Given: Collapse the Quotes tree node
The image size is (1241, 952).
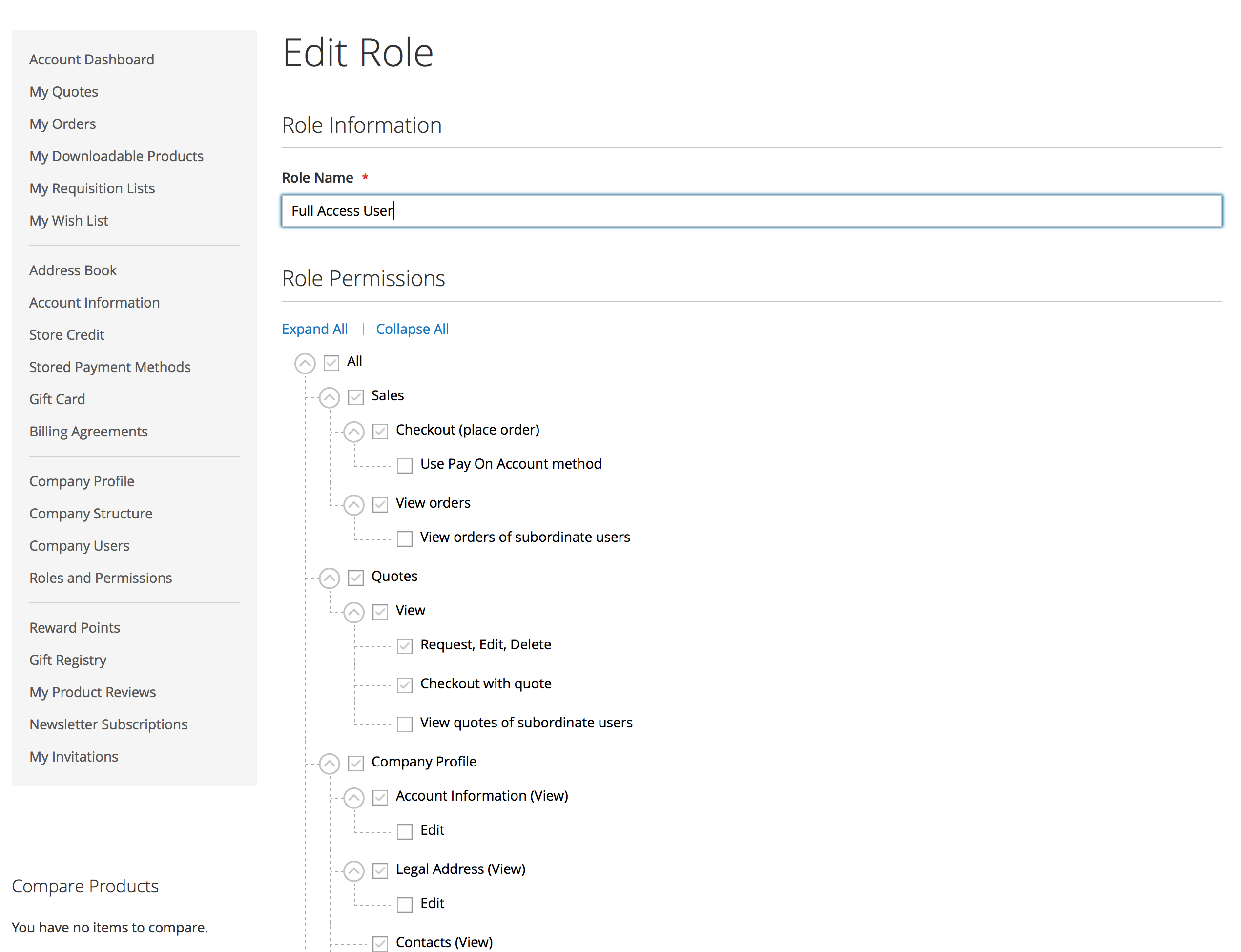Looking at the screenshot, I should coord(329,578).
